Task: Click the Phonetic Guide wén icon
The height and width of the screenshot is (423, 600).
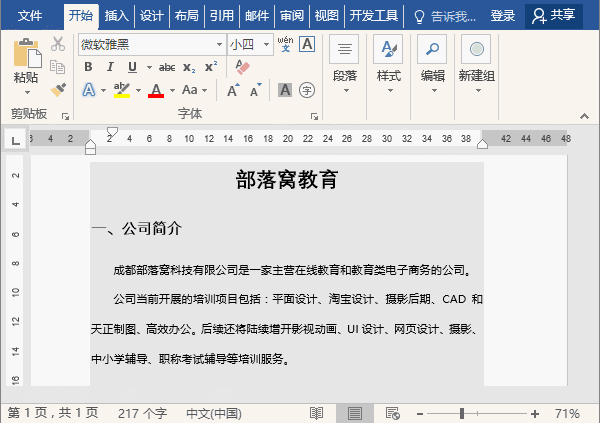Action: coord(285,44)
